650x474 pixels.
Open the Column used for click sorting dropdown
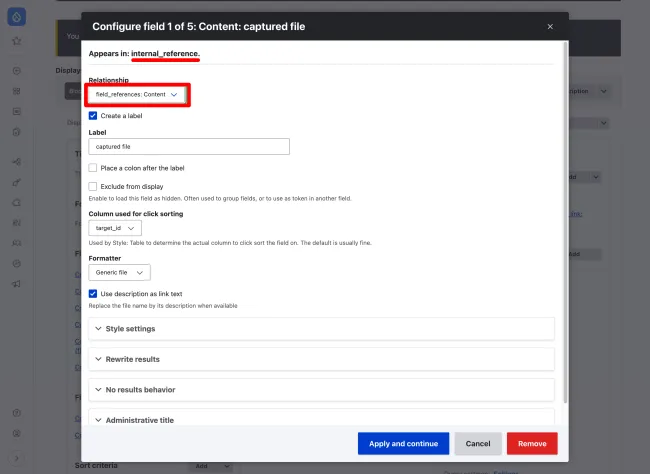coord(114,228)
